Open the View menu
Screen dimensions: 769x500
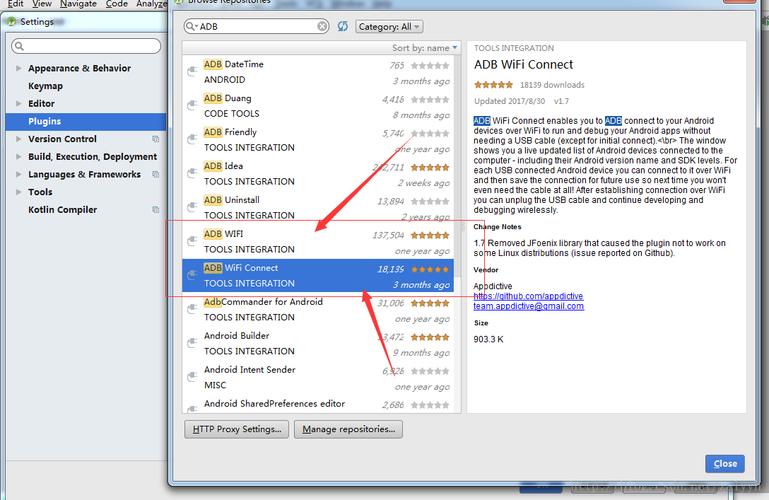42,4
